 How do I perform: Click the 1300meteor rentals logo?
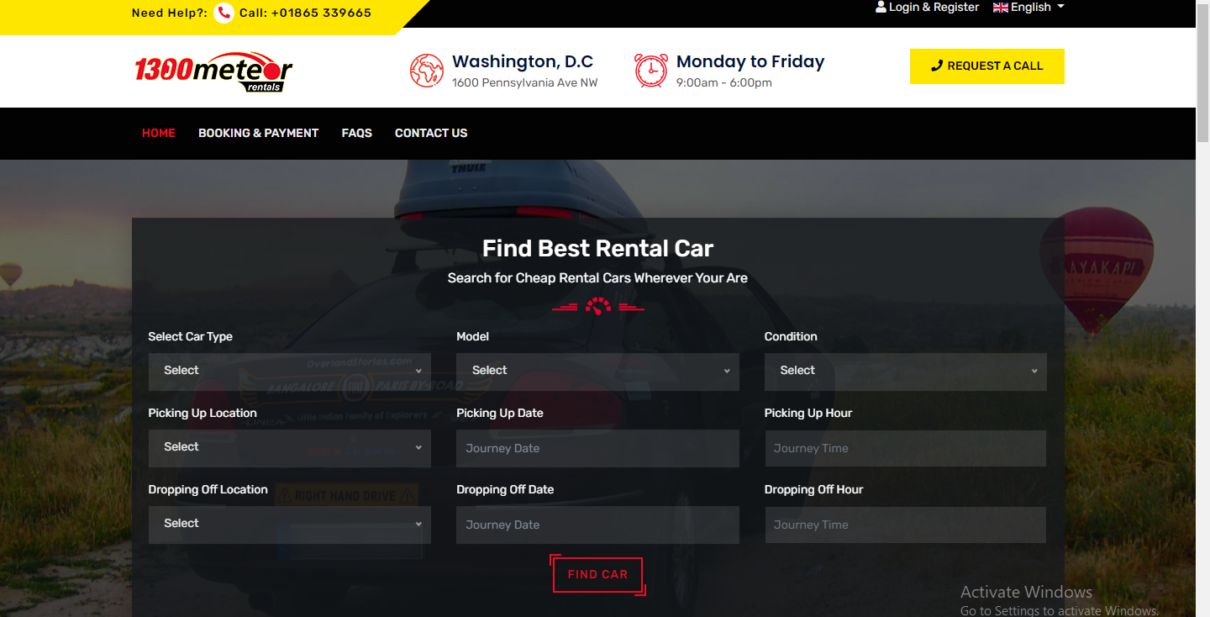(x=214, y=72)
